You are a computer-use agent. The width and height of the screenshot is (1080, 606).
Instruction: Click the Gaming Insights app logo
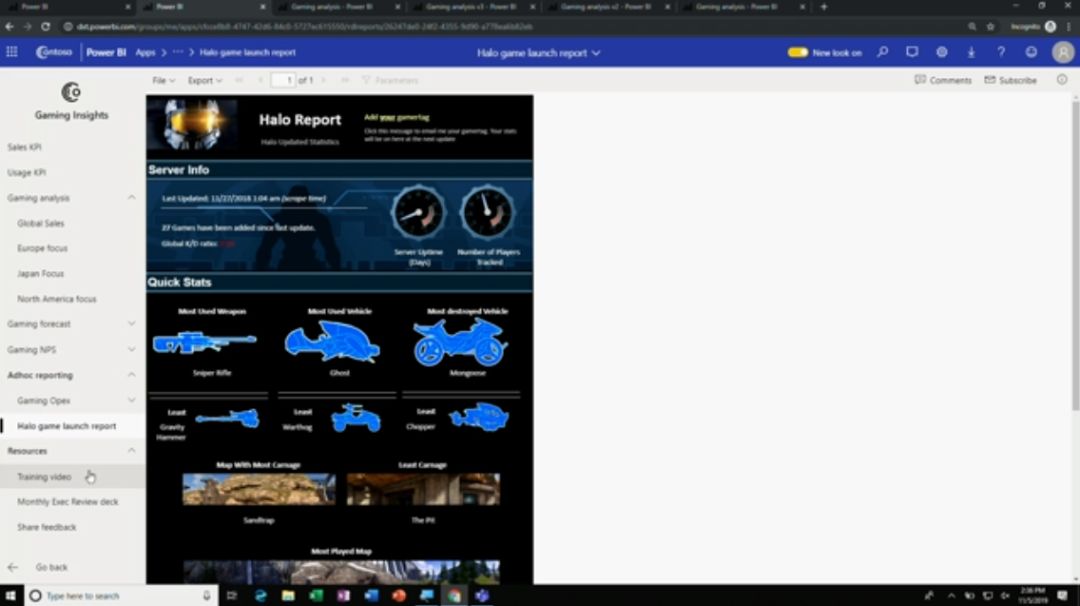(71, 92)
